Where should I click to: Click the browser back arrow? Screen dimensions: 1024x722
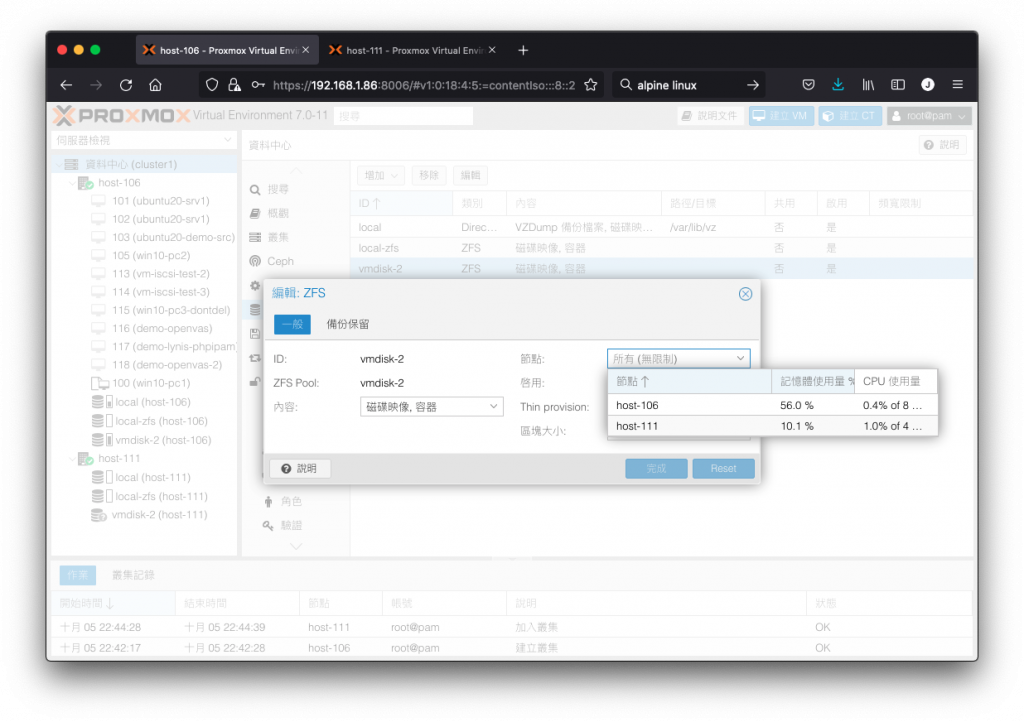coord(66,85)
